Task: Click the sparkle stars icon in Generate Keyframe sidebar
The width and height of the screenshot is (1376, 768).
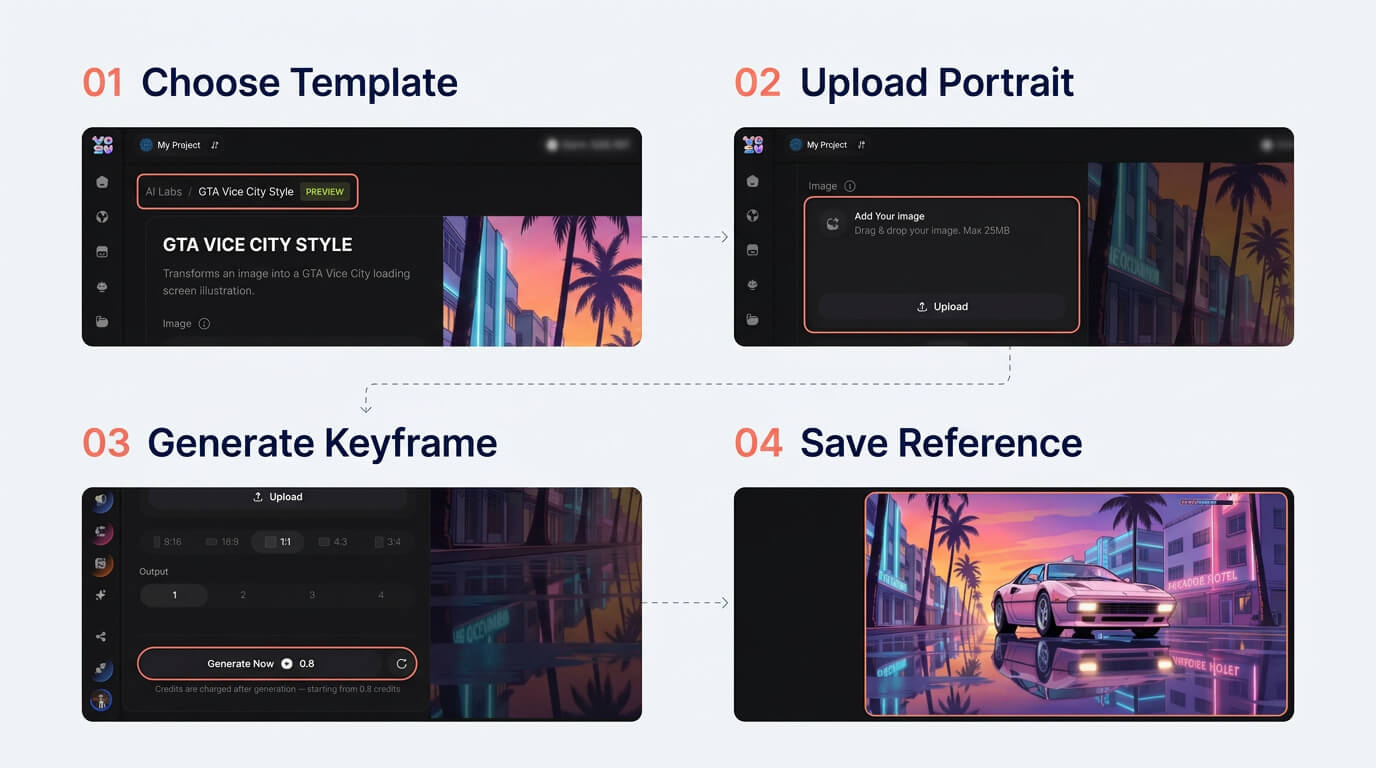Action: (x=101, y=595)
